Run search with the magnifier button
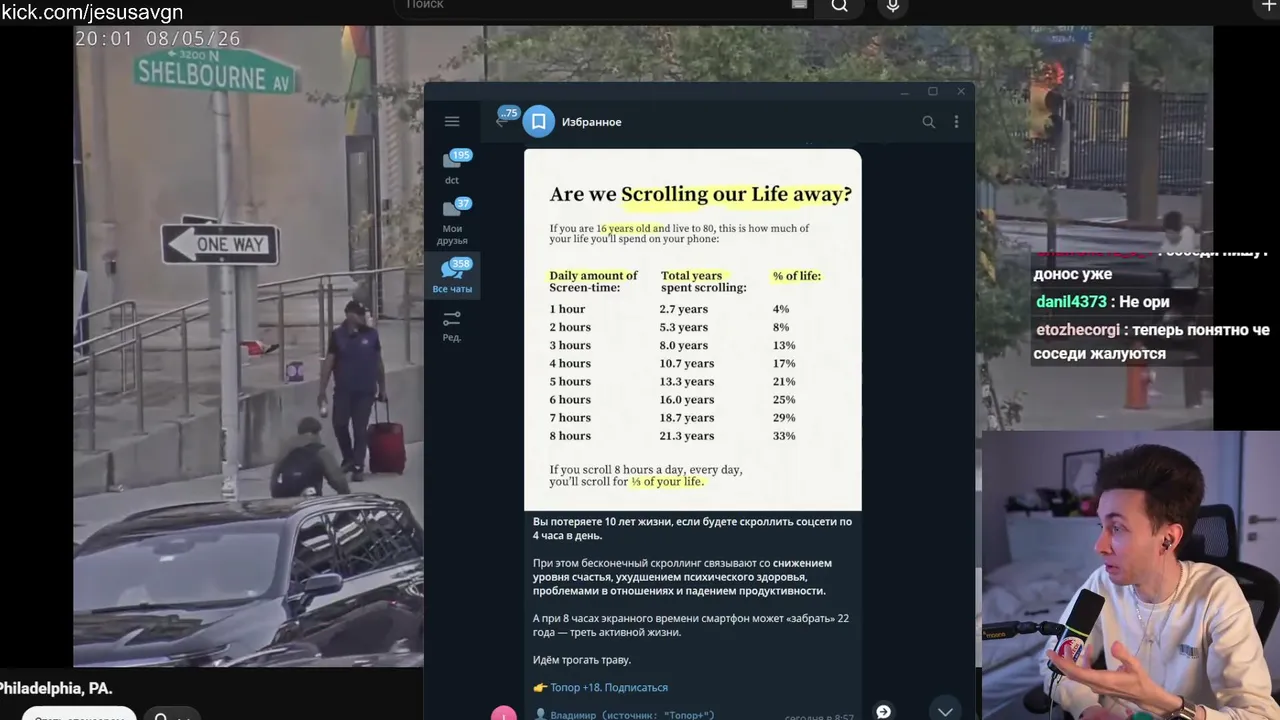 tap(840, 6)
